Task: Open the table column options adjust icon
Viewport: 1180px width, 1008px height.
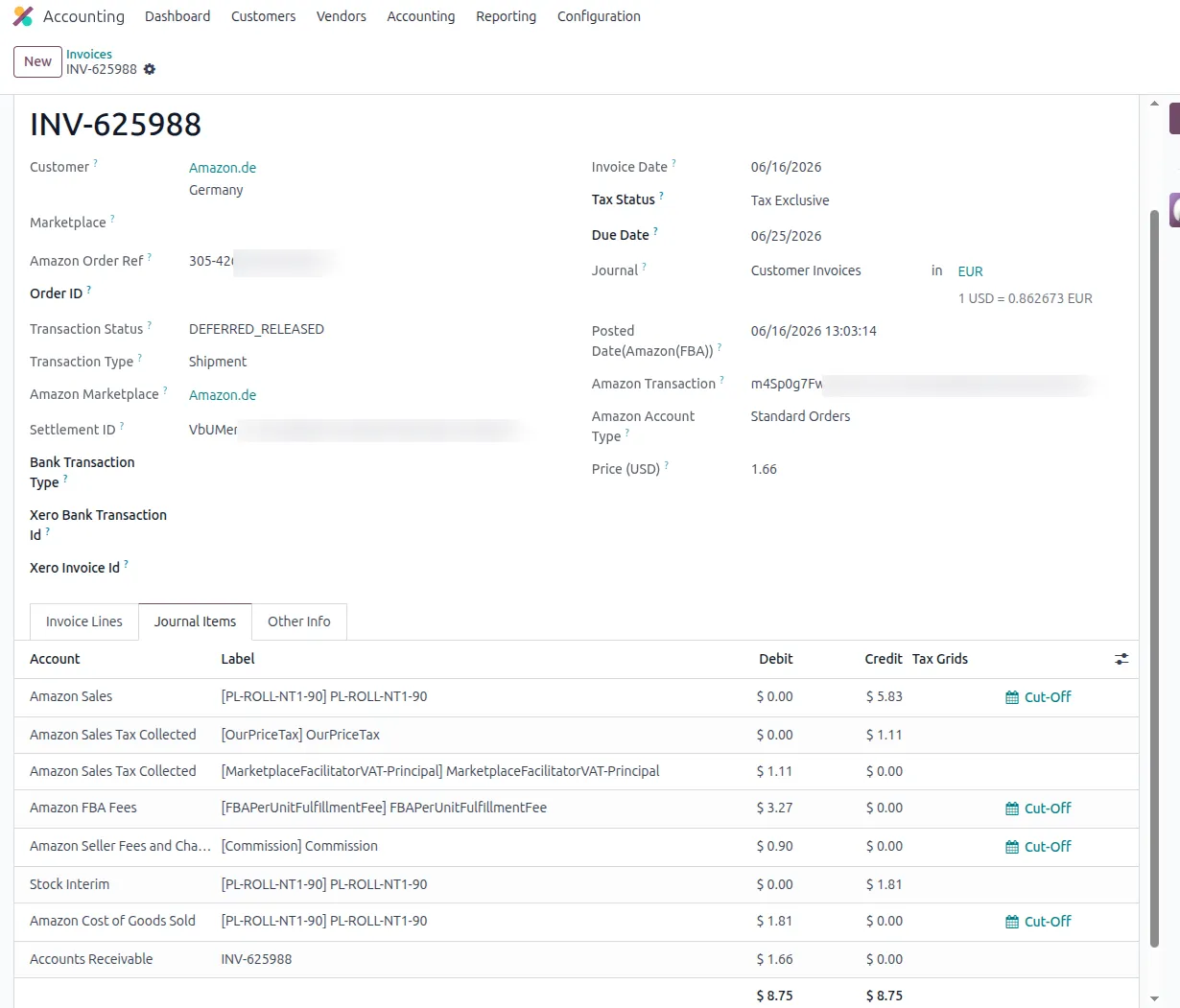Action: tap(1121, 659)
